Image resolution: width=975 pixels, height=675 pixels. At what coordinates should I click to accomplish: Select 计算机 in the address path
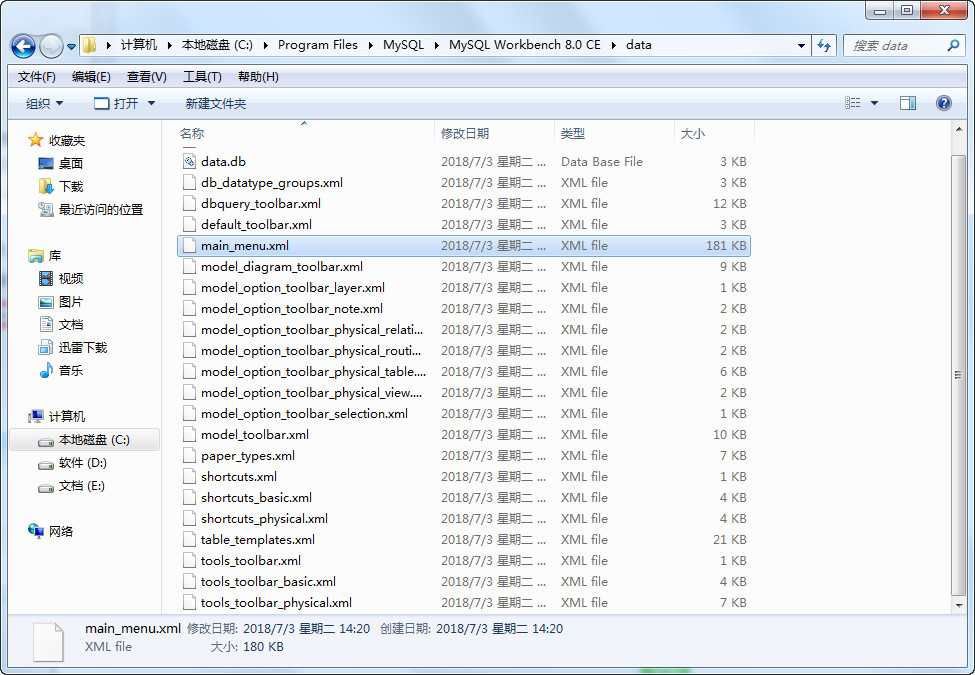(139, 45)
